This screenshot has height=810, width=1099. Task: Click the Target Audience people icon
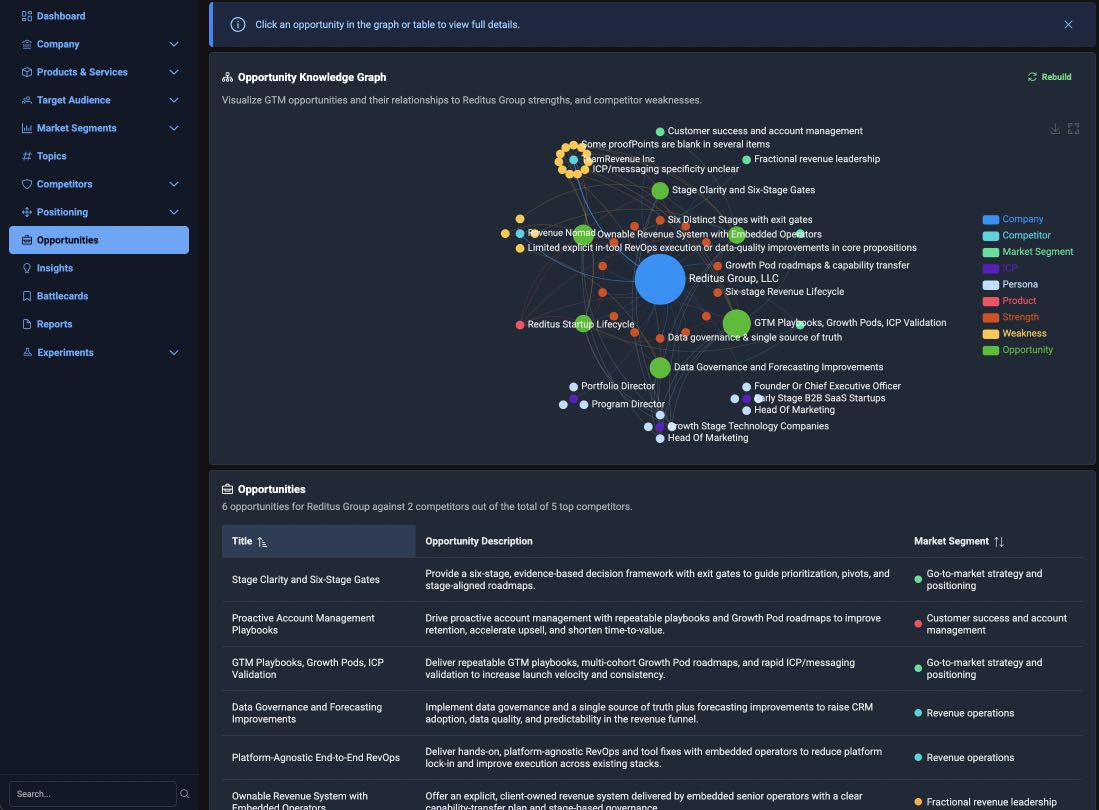pyautogui.click(x=27, y=100)
